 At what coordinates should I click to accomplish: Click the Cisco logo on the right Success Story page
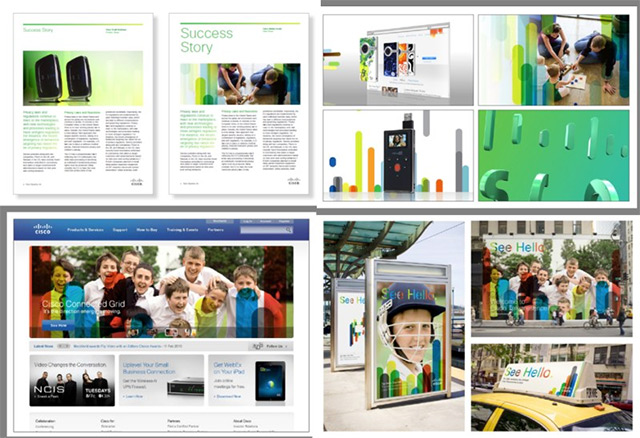click(292, 183)
